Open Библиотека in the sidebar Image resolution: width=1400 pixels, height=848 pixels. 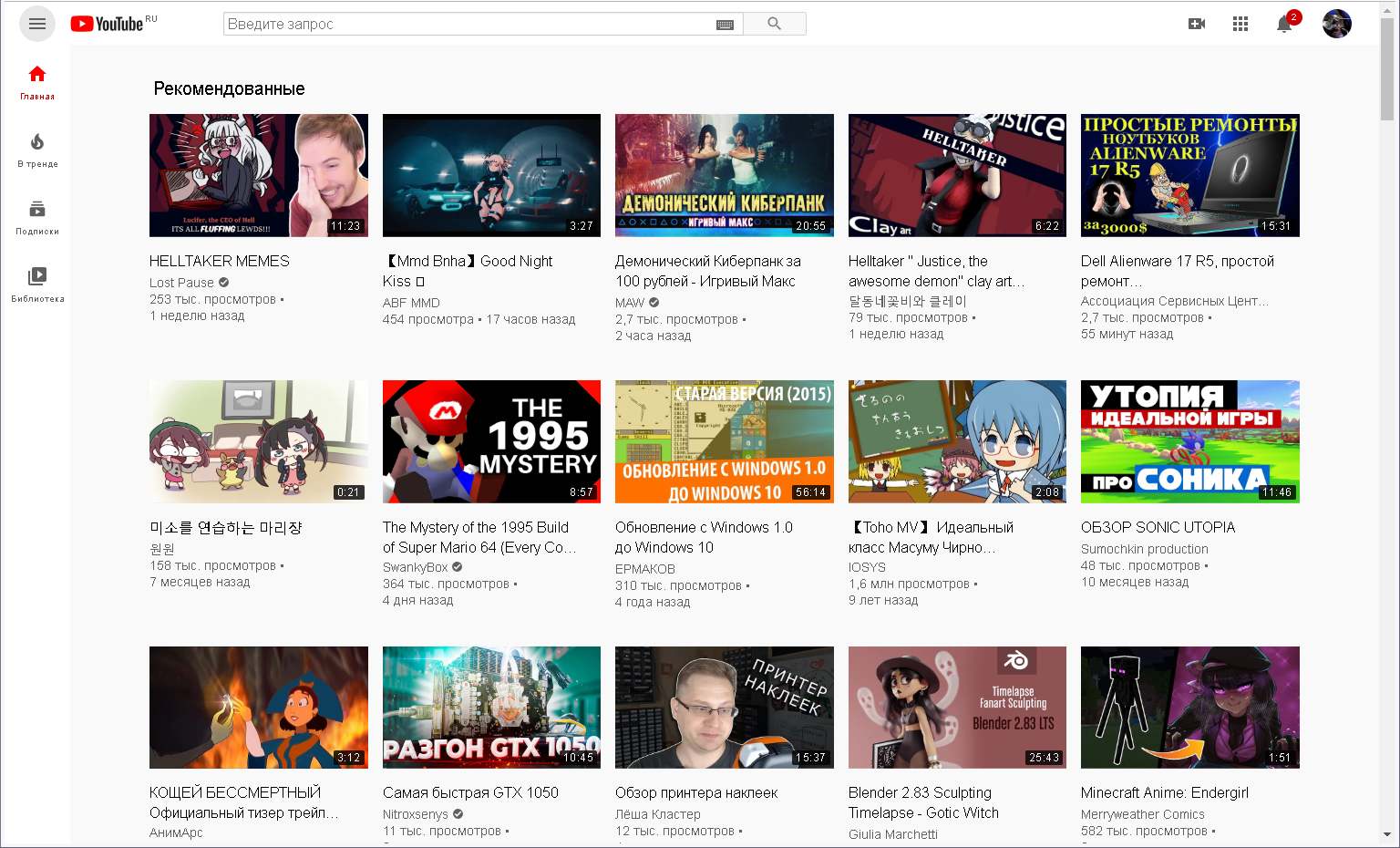pos(37,284)
